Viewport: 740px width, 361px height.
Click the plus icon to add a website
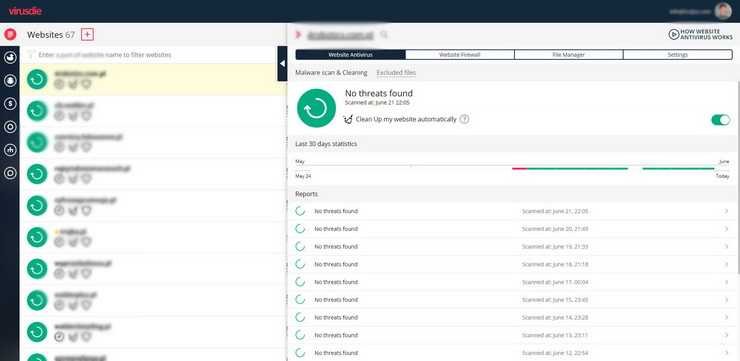pos(87,34)
